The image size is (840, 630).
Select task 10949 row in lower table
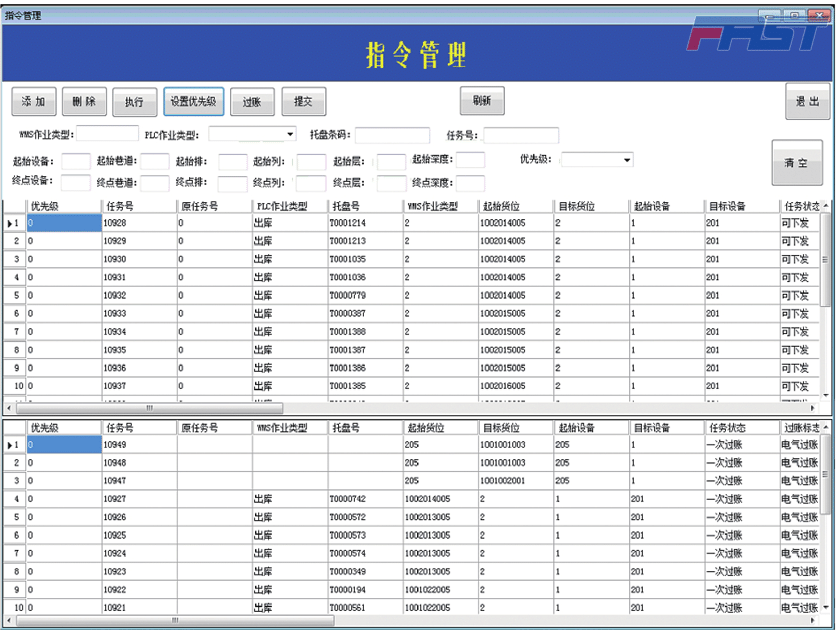coord(138,444)
